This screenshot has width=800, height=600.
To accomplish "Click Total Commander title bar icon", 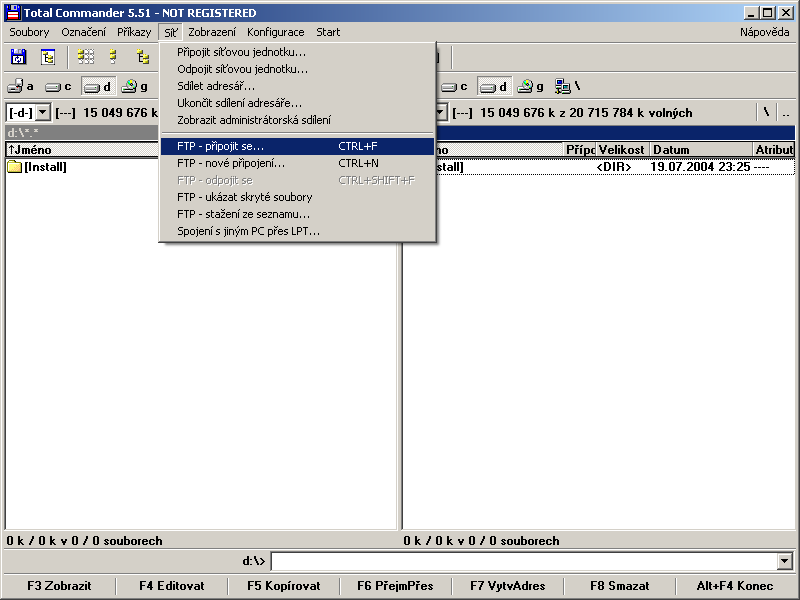I will [13, 13].
